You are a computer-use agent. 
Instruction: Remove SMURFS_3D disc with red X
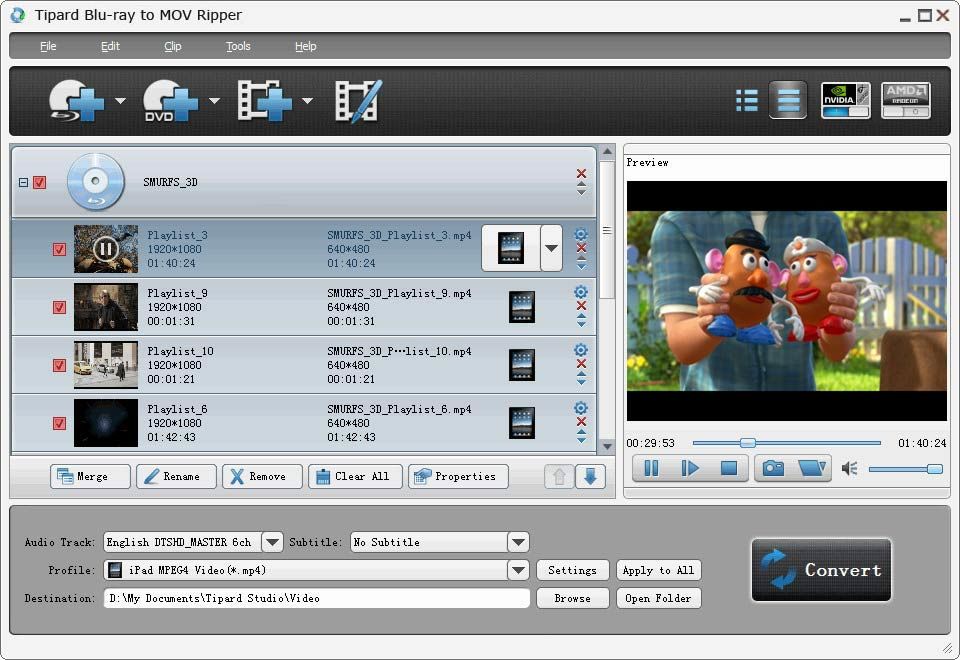tap(581, 174)
